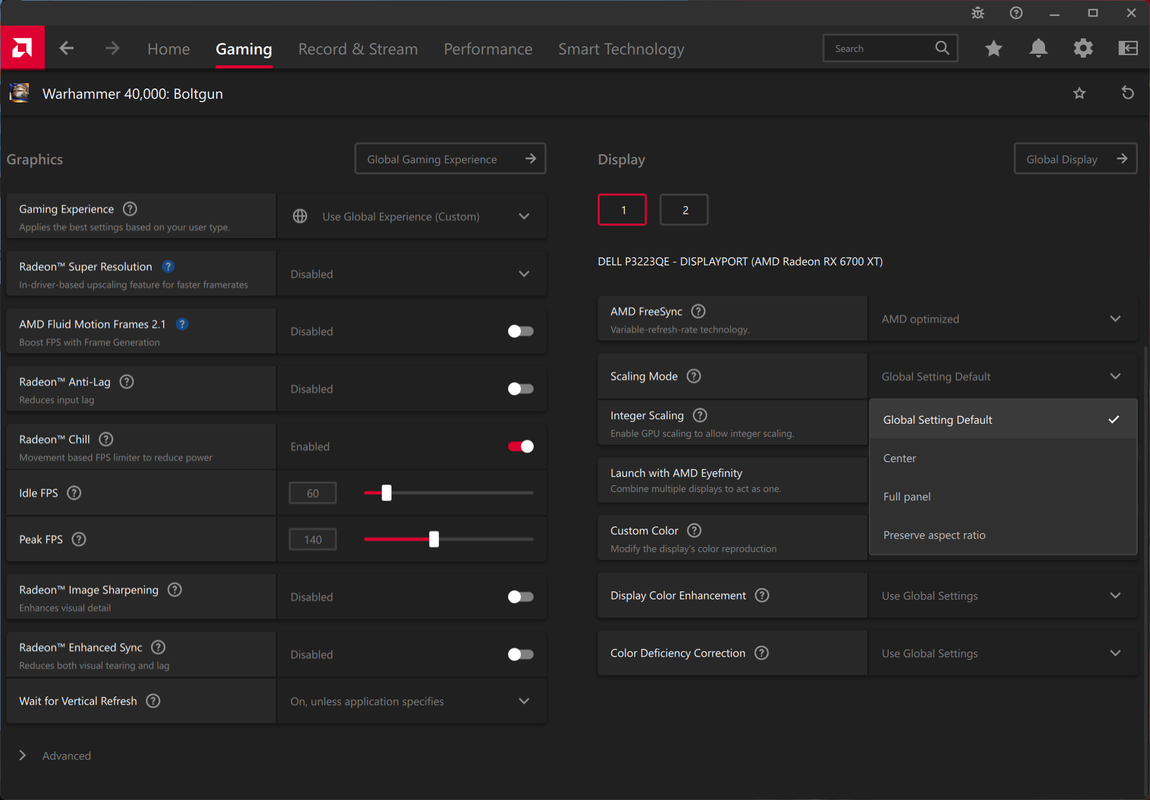The height and width of the screenshot is (800, 1150).
Task: Show help for Idle FPS
Action: point(74,493)
